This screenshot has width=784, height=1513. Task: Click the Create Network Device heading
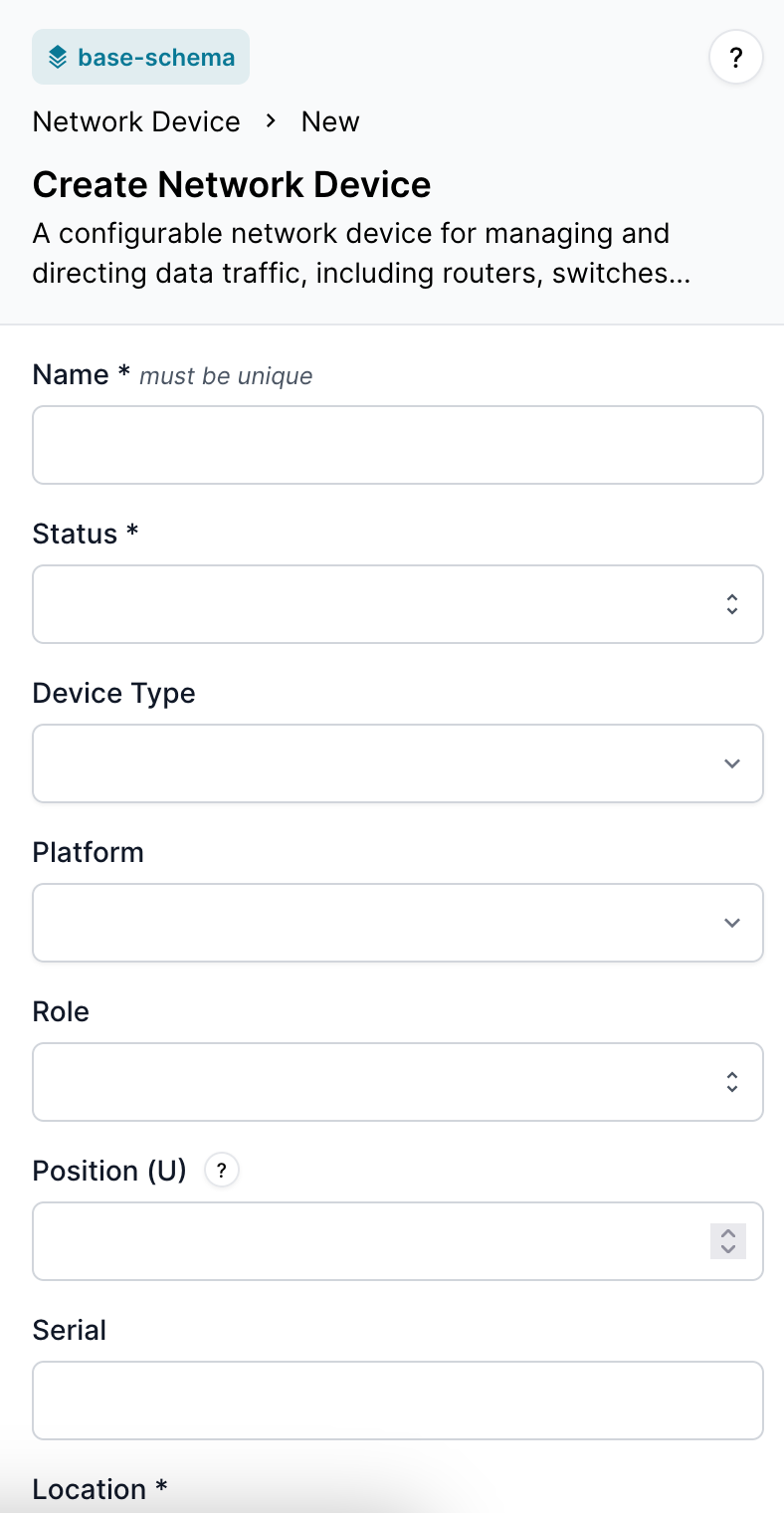tap(232, 185)
